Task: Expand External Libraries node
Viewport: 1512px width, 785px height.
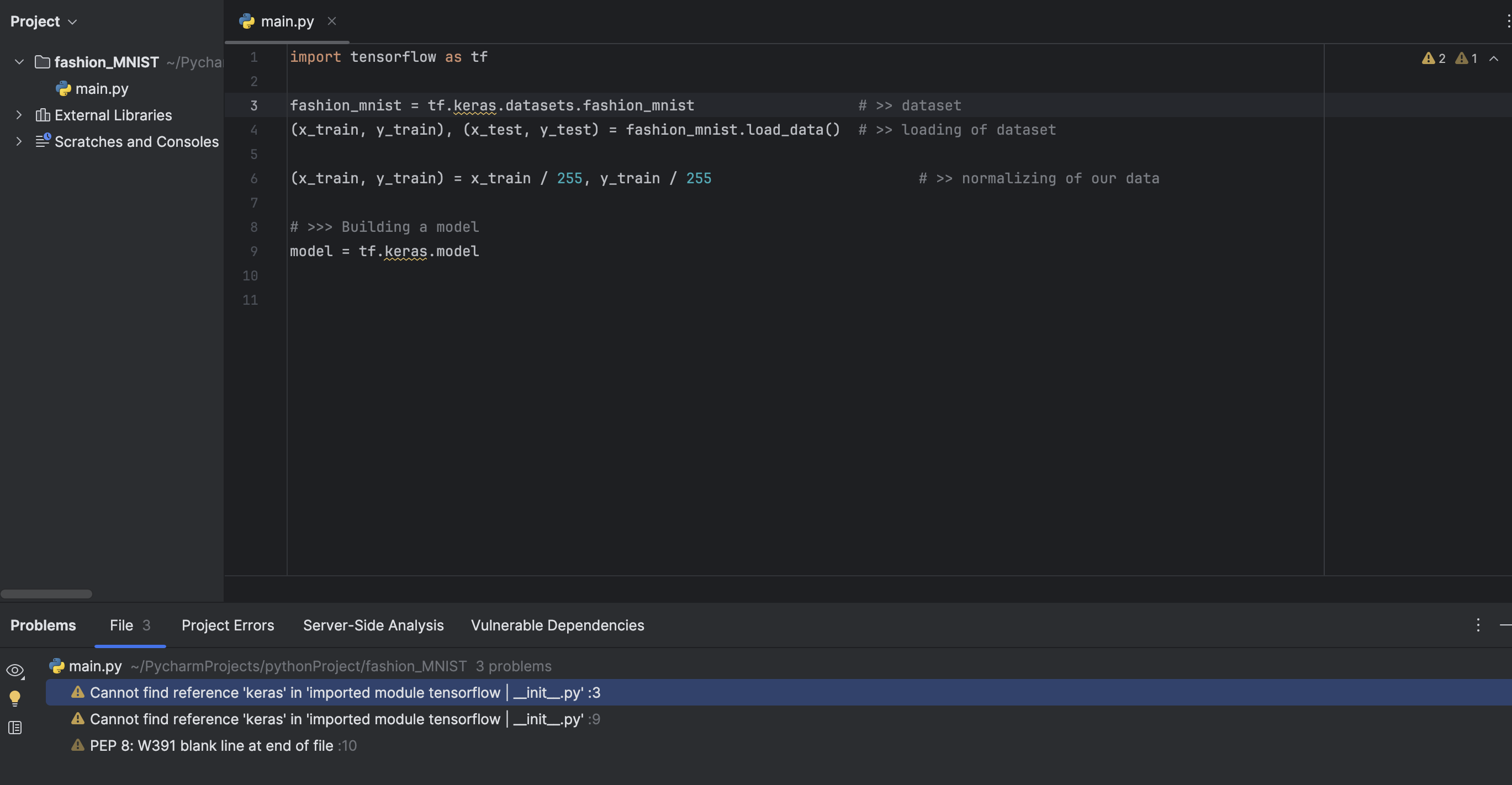Action: 19,115
